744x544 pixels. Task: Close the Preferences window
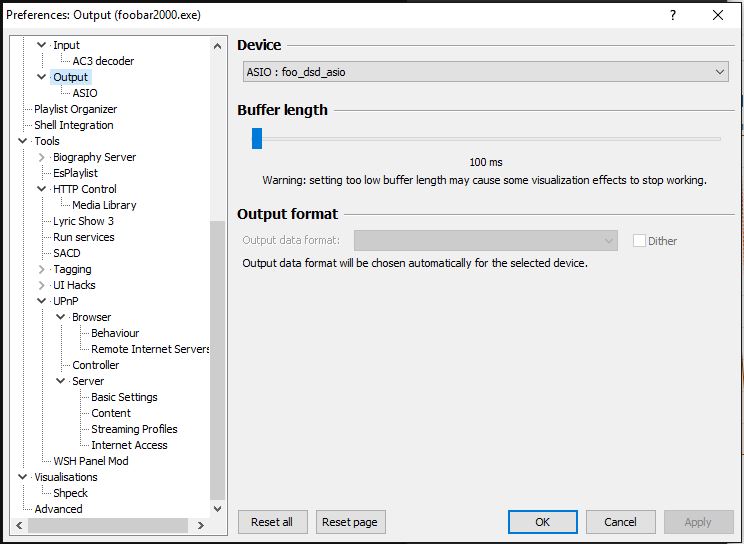[718, 15]
